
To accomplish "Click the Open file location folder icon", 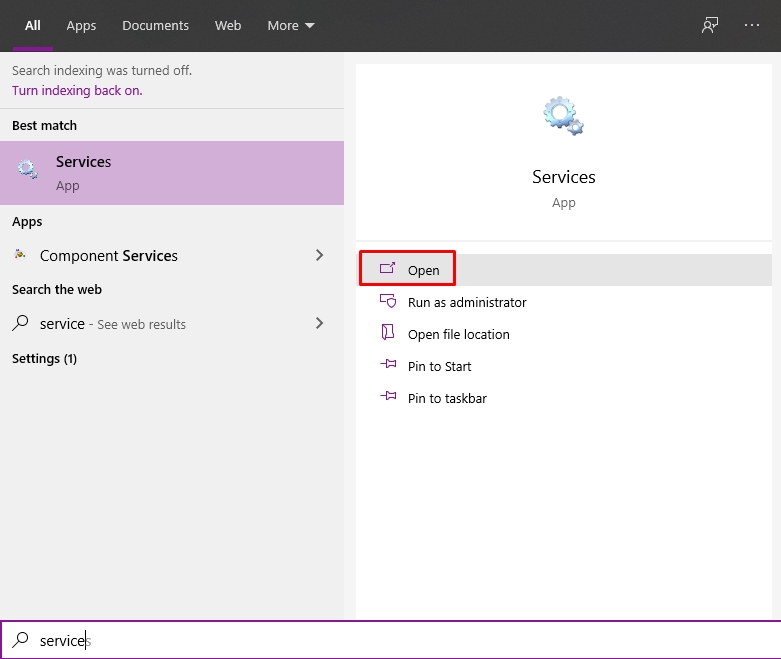I will (388, 332).
